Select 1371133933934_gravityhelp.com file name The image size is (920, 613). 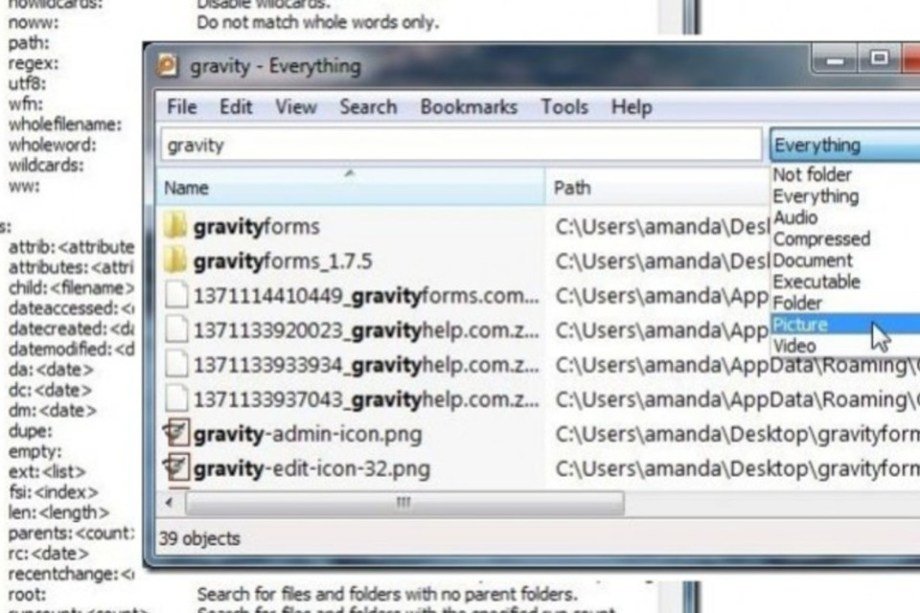pos(366,365)
